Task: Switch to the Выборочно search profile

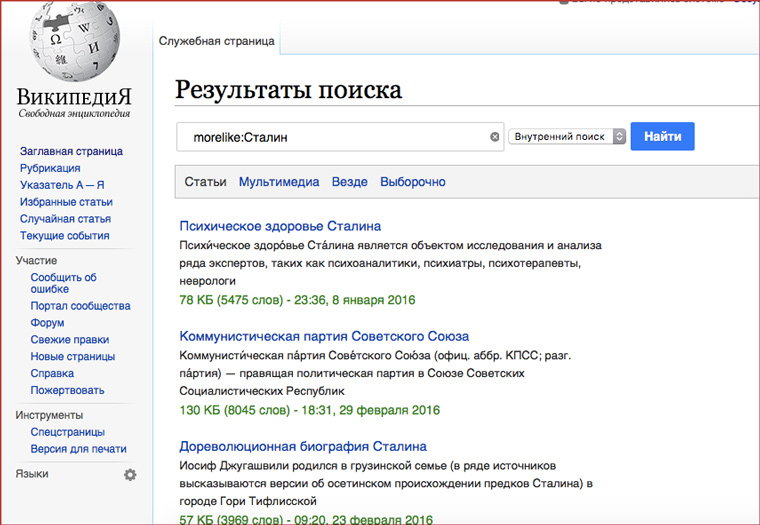Action: (412, 182)
